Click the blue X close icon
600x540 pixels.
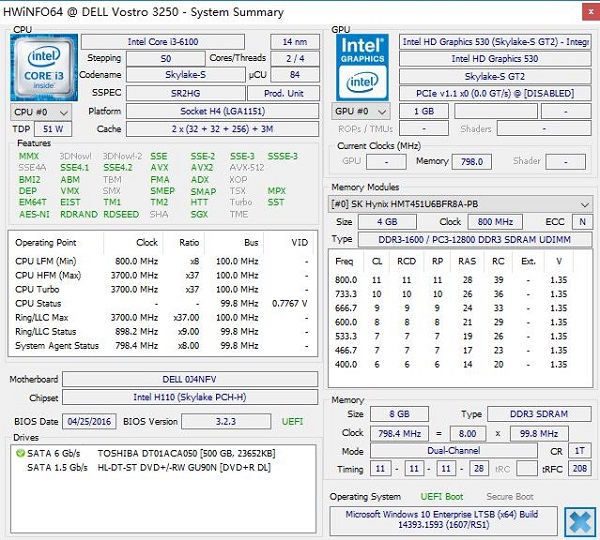(578, 520)
